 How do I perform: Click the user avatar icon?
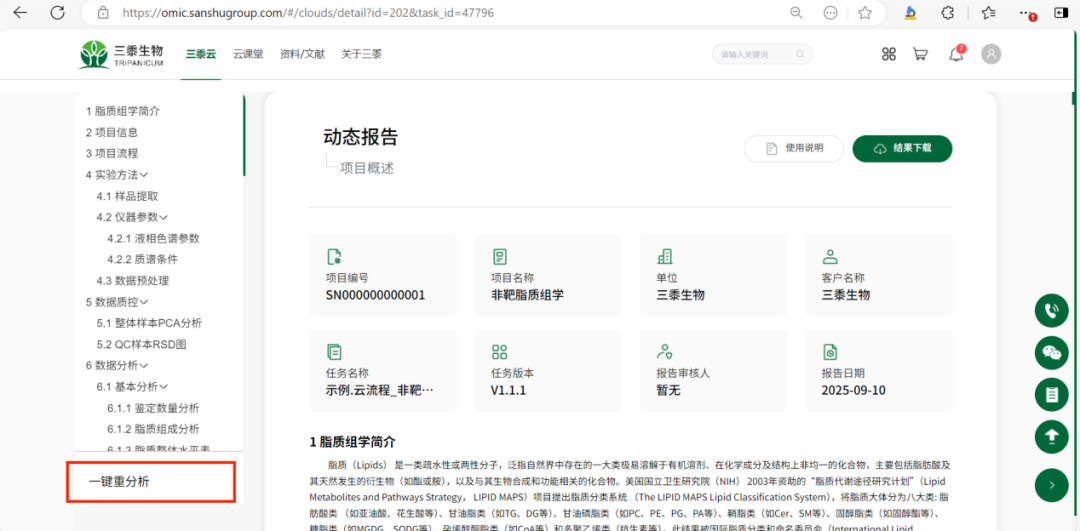[x=991, y=54]
